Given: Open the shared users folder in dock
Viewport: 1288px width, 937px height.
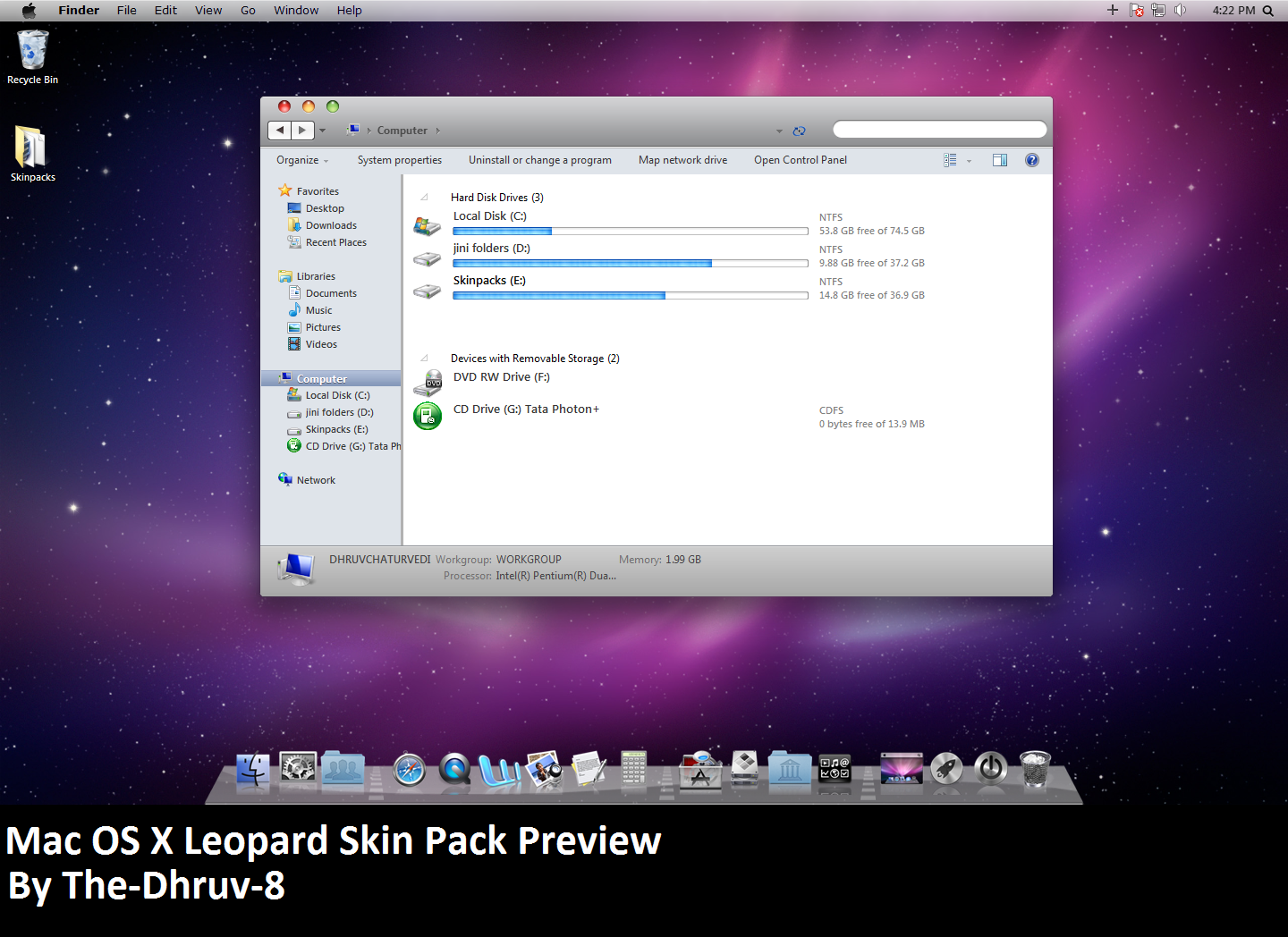Looking at the screenshot, I should coord(343,768).
